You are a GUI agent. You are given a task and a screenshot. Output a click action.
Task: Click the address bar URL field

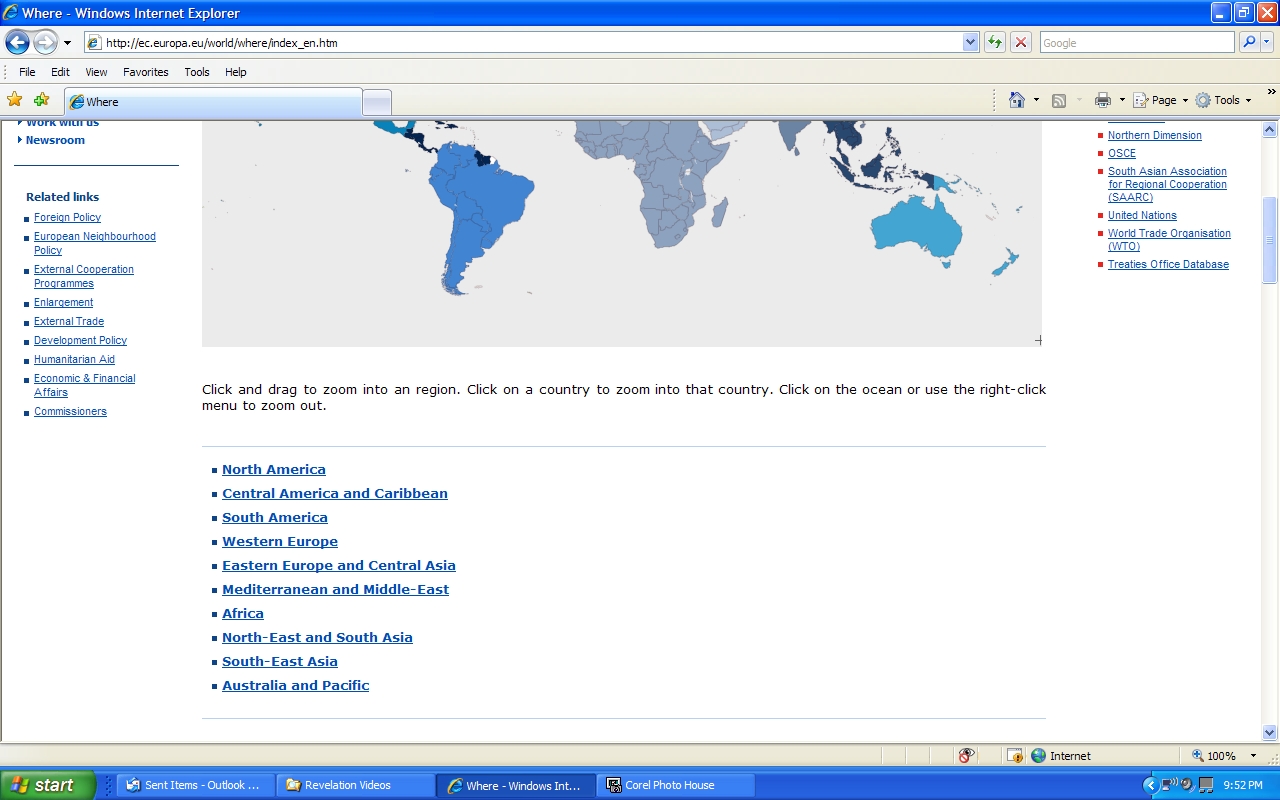point(531,42)
